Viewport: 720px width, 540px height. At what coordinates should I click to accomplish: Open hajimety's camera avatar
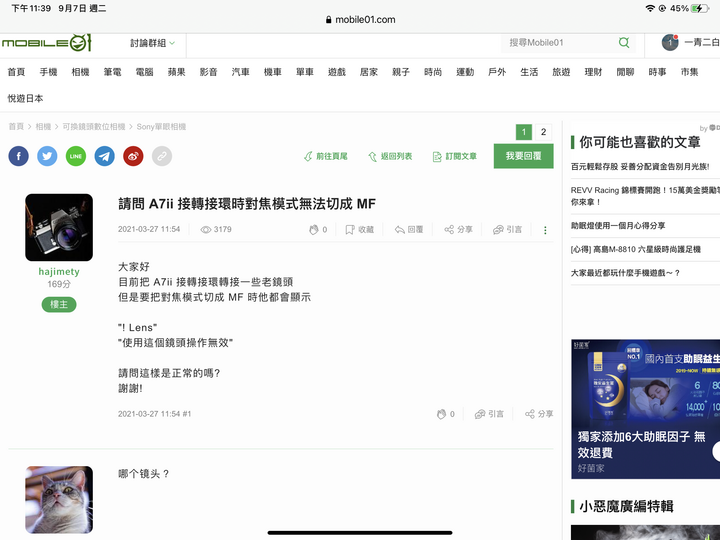pyautogui.click(x=59, y=227)
